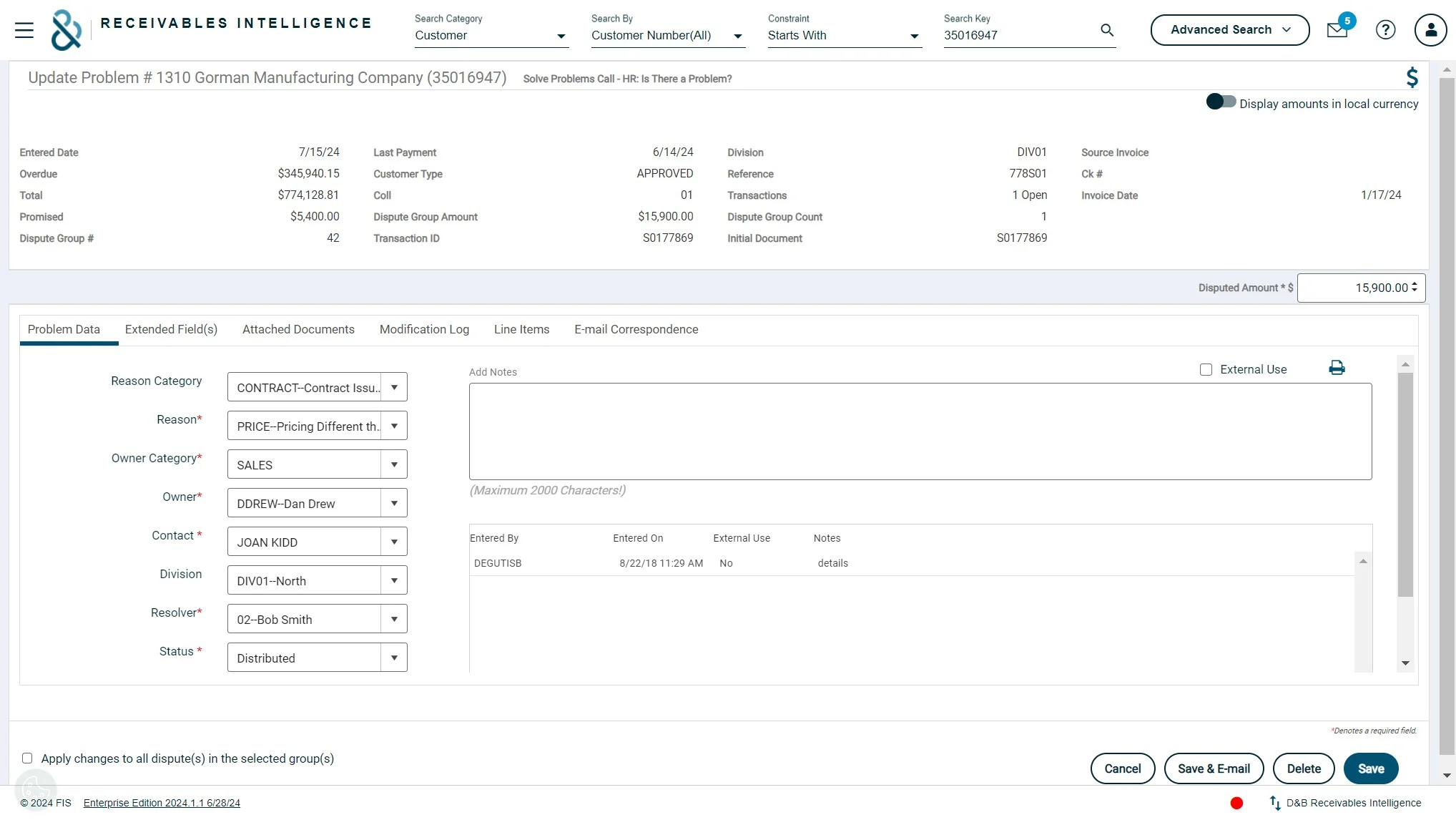
Task: Click the dollar sign currency icon
Action: pyautogui.click(x=1412, y=77)
